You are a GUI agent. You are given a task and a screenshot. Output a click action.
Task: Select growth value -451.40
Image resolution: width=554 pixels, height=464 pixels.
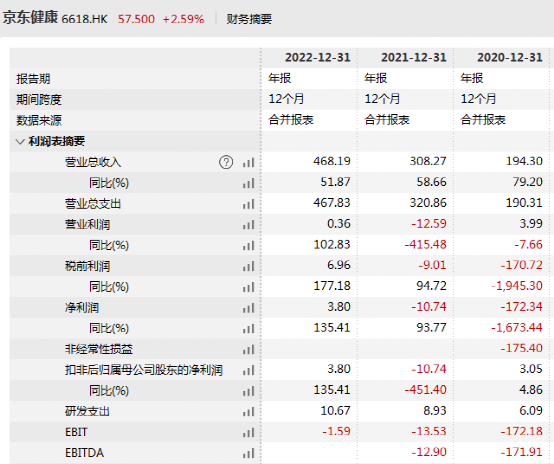425,390
